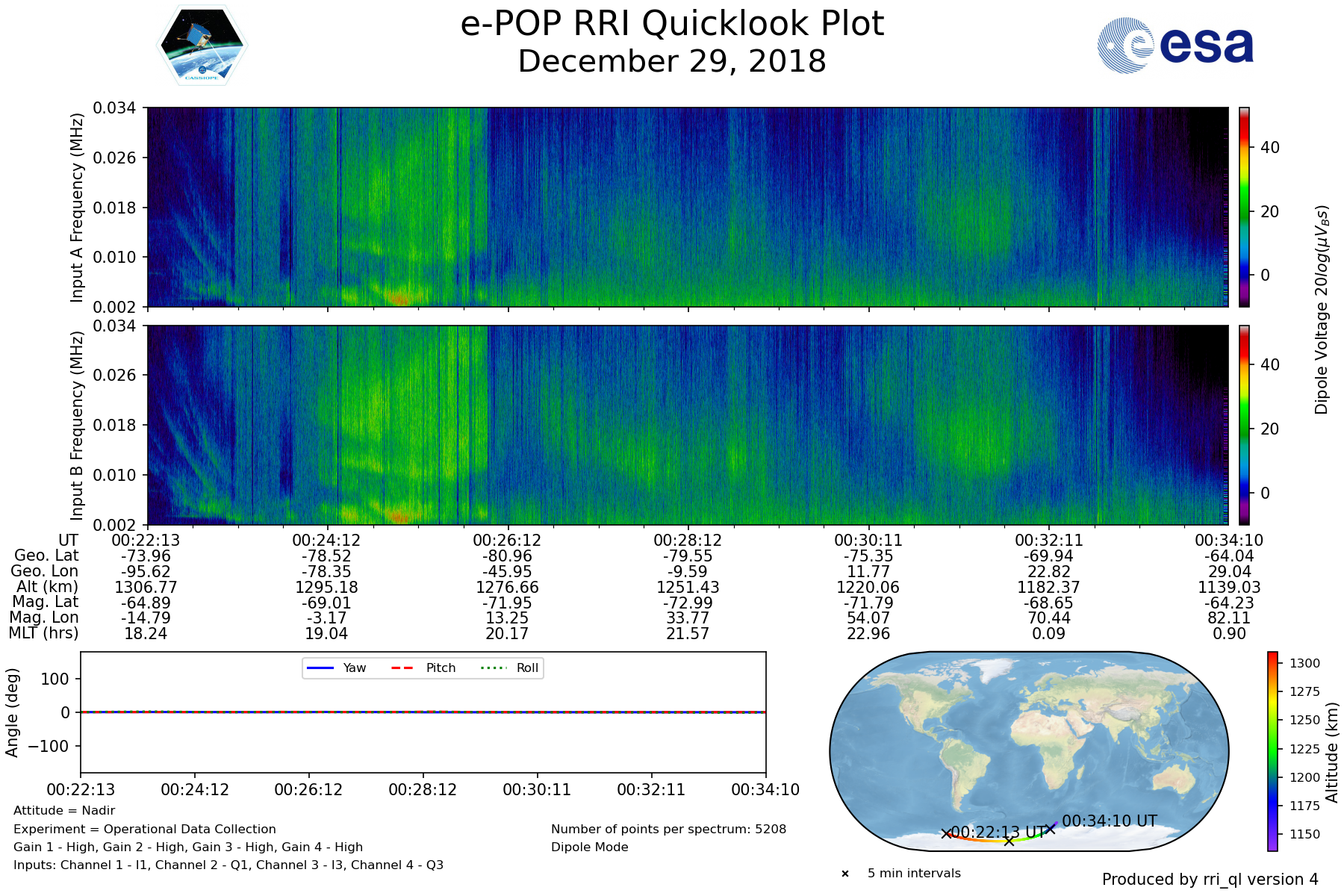Click the red hotspot in Input A spectrogram
Screen dimensions: 1344x896
click(x=399, y=297)
